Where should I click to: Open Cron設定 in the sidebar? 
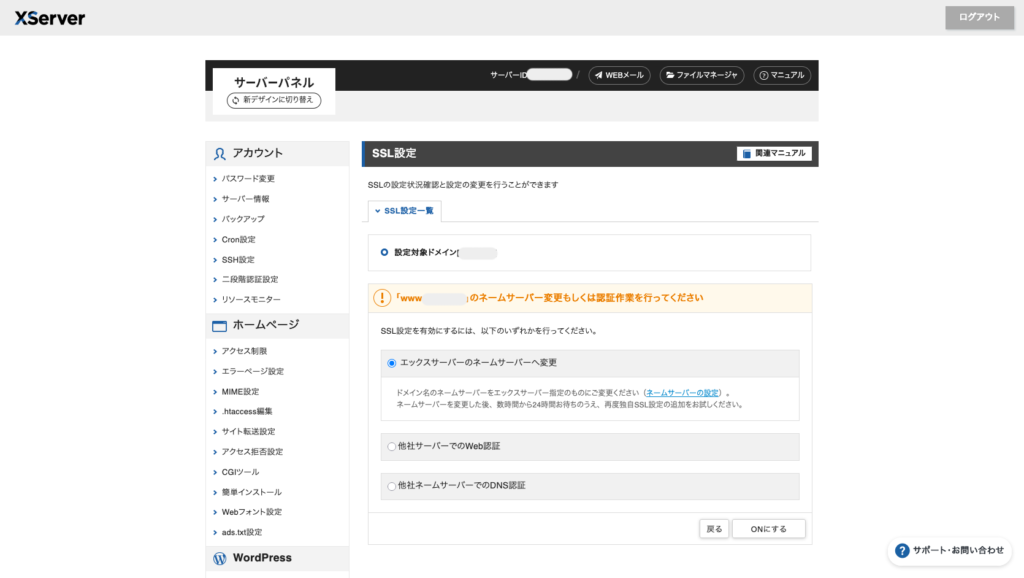pyautogui.click(x=238, y=240)
